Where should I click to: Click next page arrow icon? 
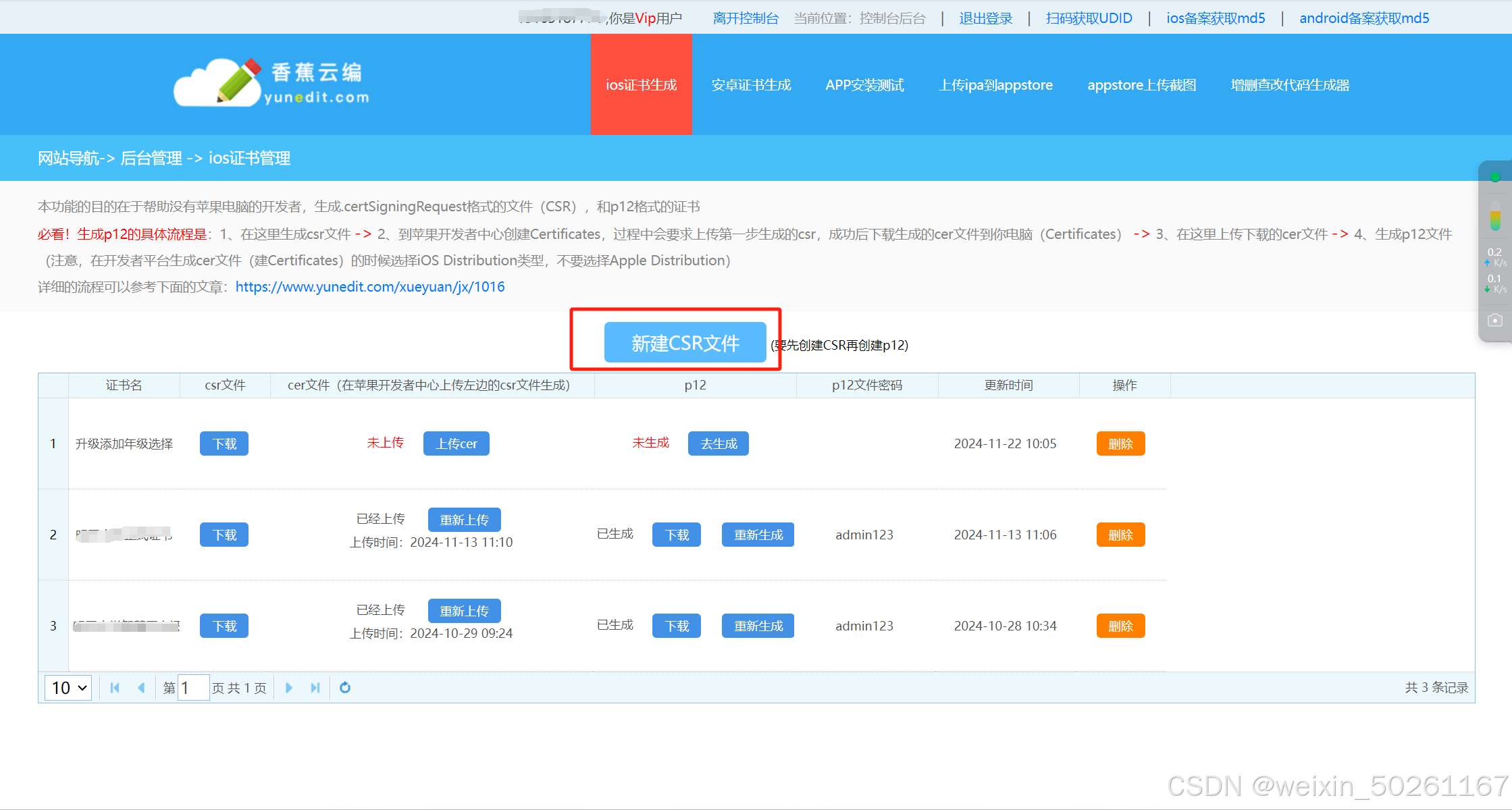pyautogui.click(x=289, y=688)
